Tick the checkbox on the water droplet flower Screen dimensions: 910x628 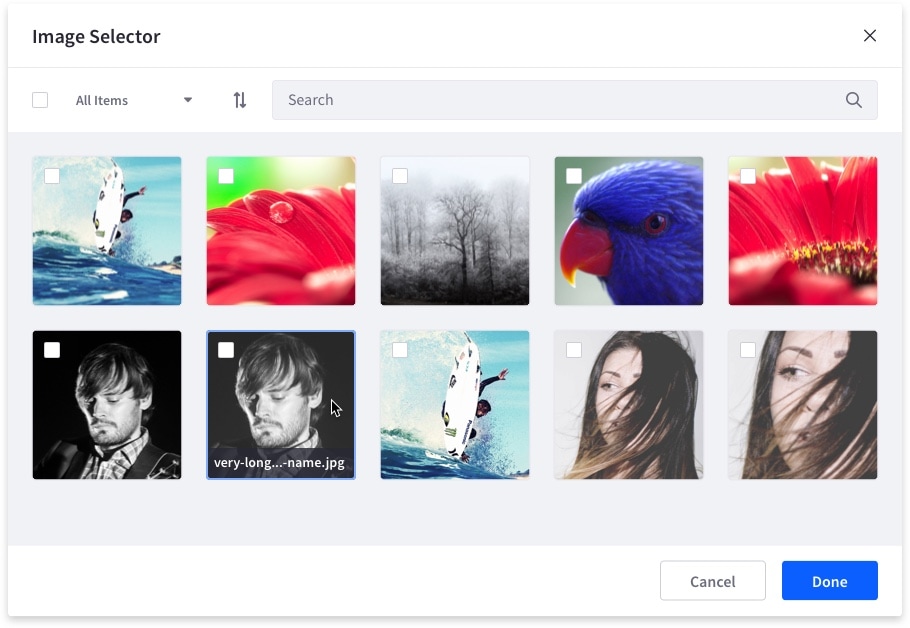click(226, 176)
